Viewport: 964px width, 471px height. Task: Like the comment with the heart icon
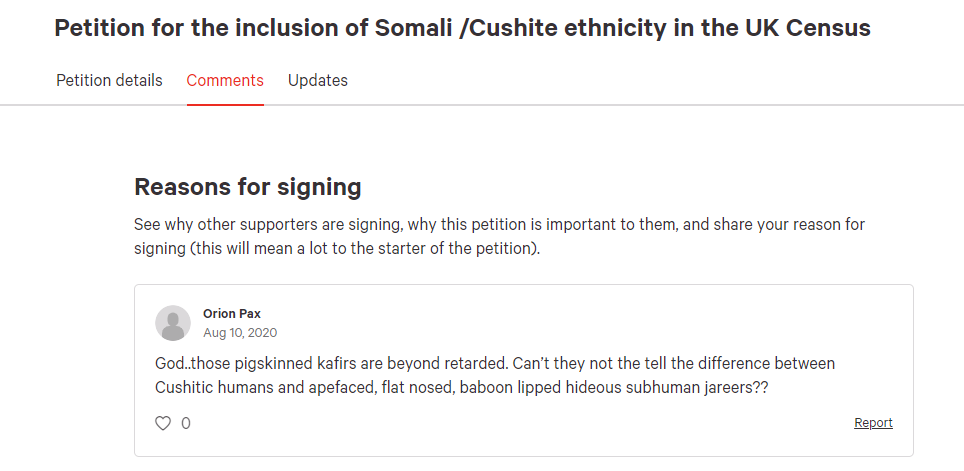click(163, 423)
